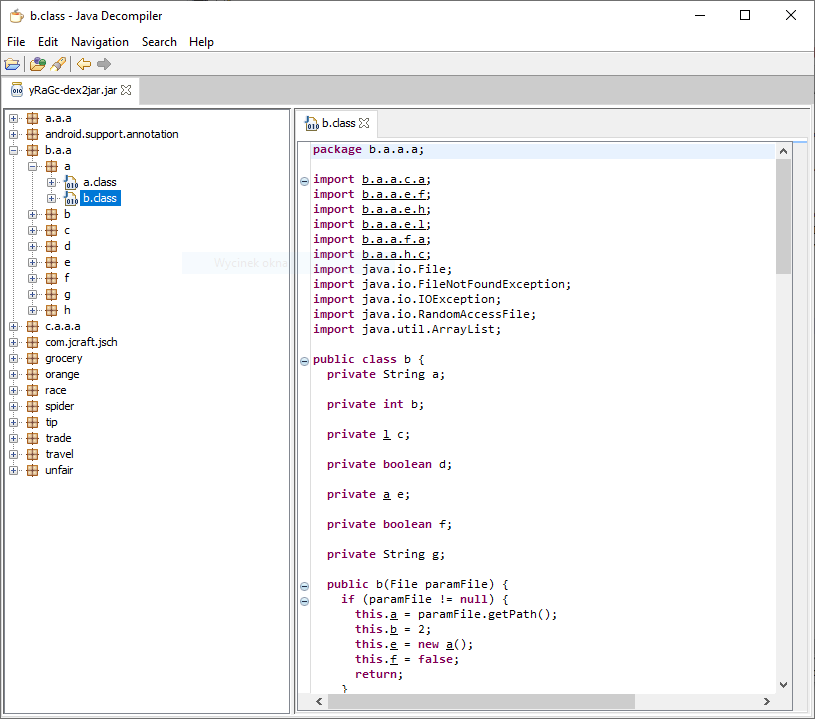Click the Search toolbar icon
Screen dimensions: 815x719
click(58, 64)
